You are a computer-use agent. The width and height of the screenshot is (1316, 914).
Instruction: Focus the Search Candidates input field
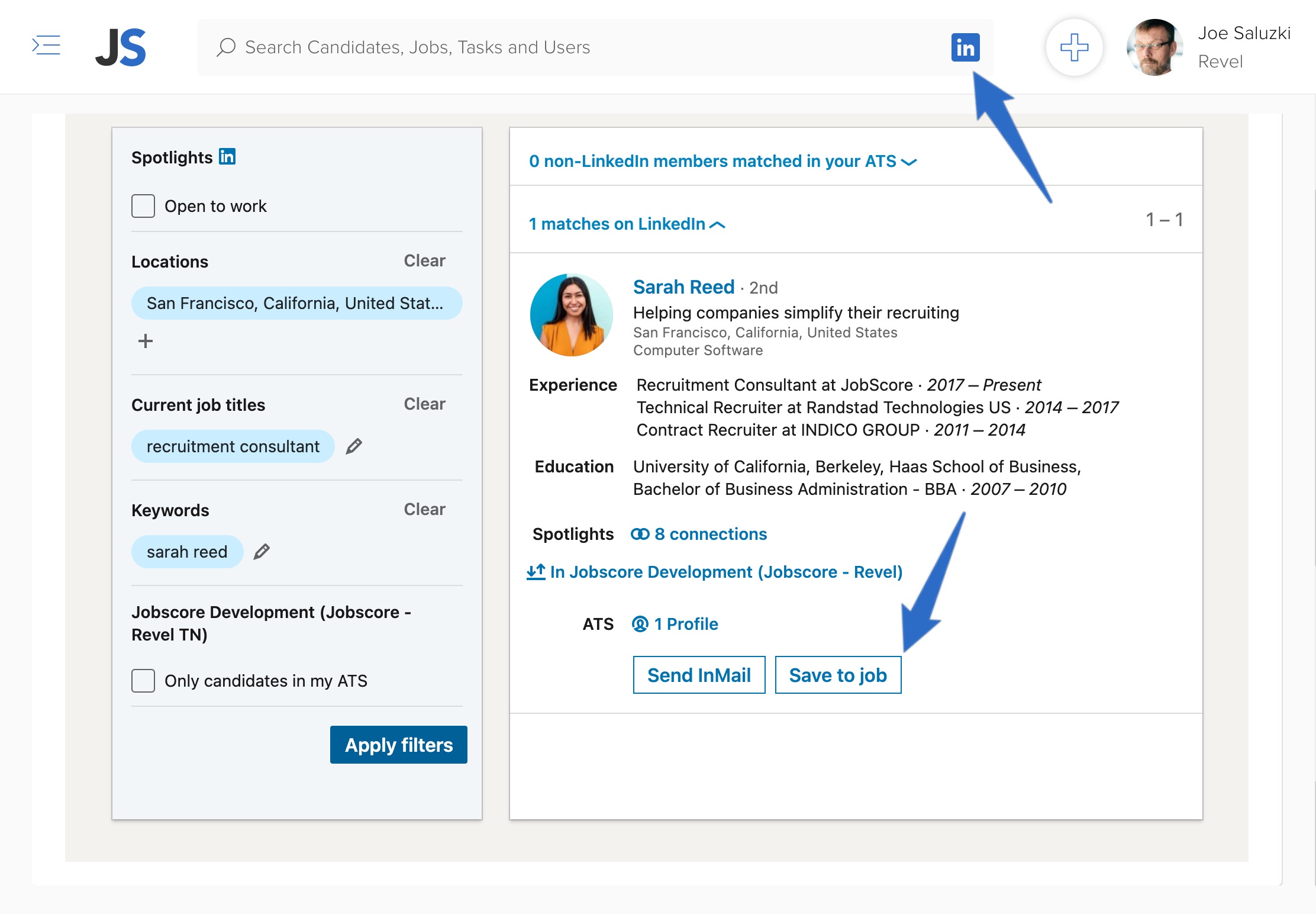pos(595,47)
